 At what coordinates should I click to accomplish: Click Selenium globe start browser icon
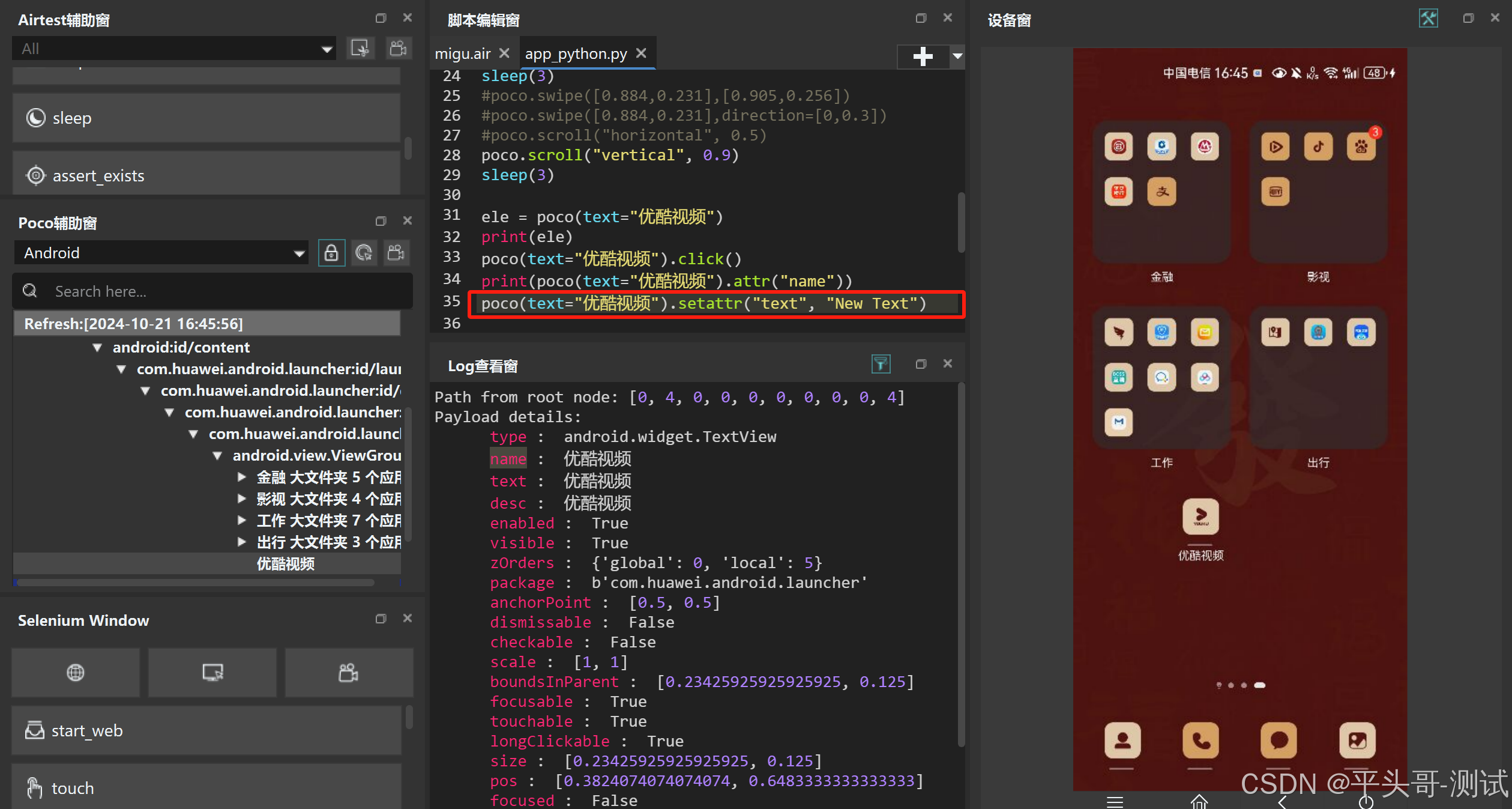[76, 672]
